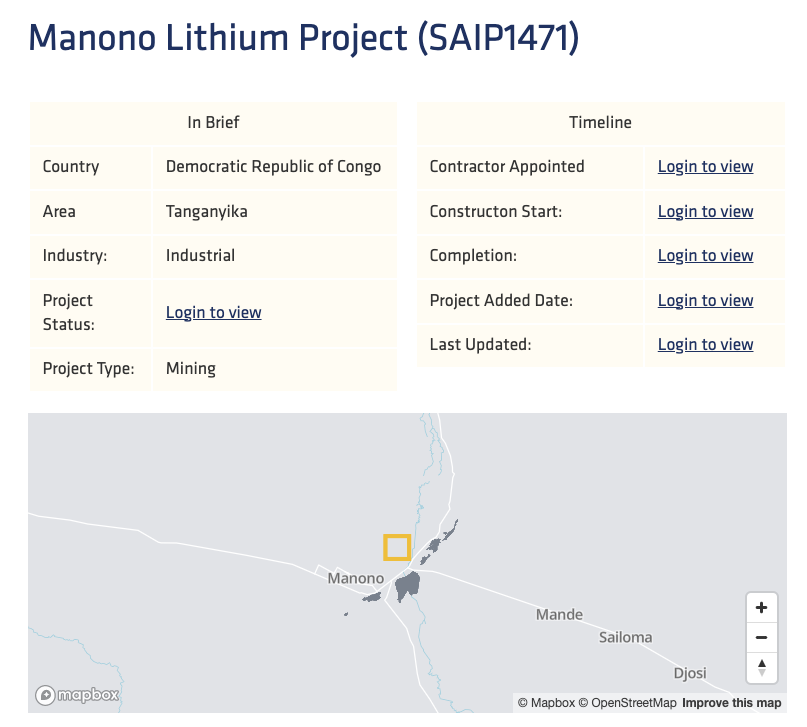Follow Login to view link for Completion
This screenshot has height=727, width=807.
point(705,256)
